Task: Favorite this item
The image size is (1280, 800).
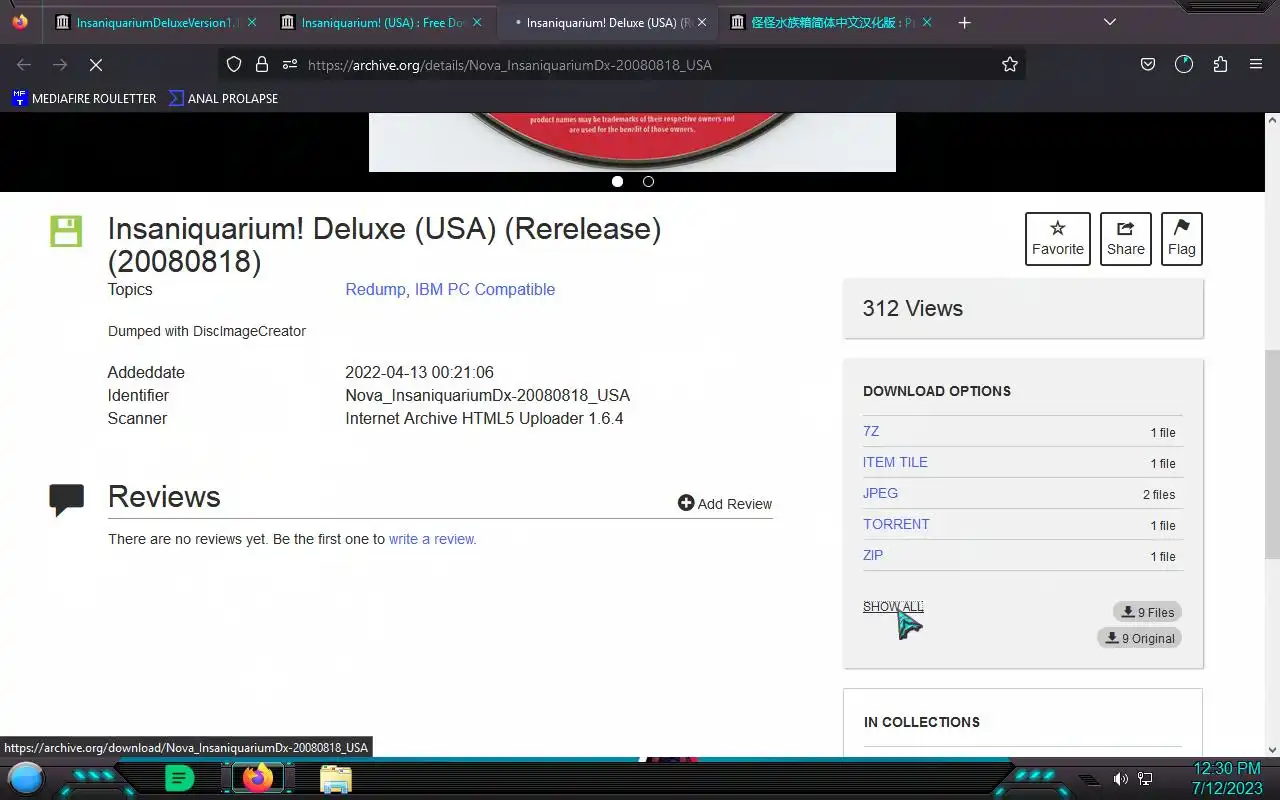Action: pyautogui.click(x=1057, y=239)
